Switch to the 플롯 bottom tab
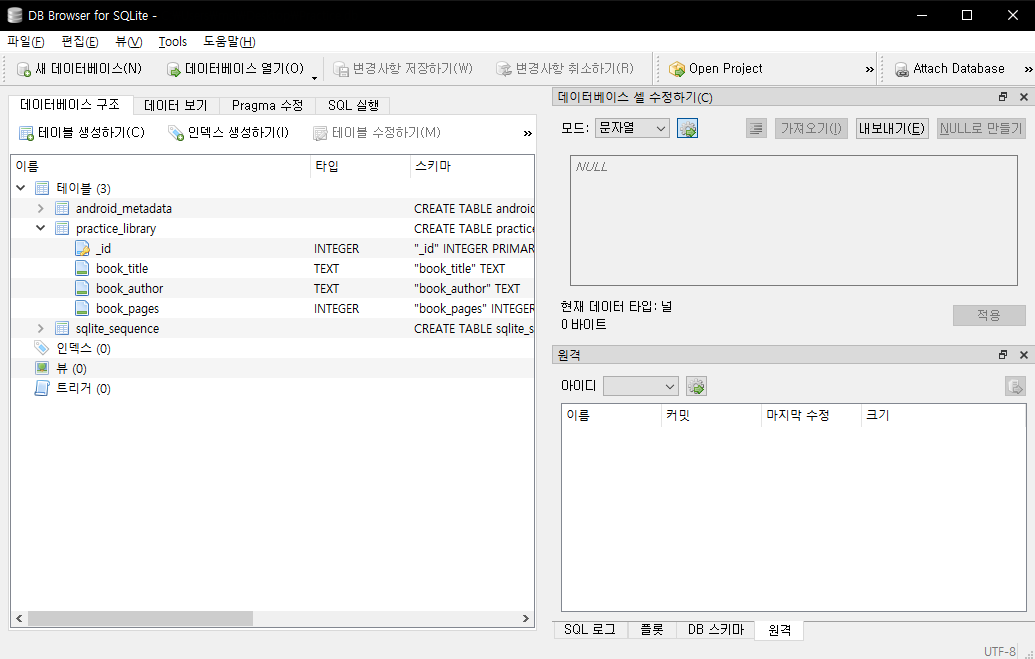Screen dimensions: 1035x659 click(651, 630)
